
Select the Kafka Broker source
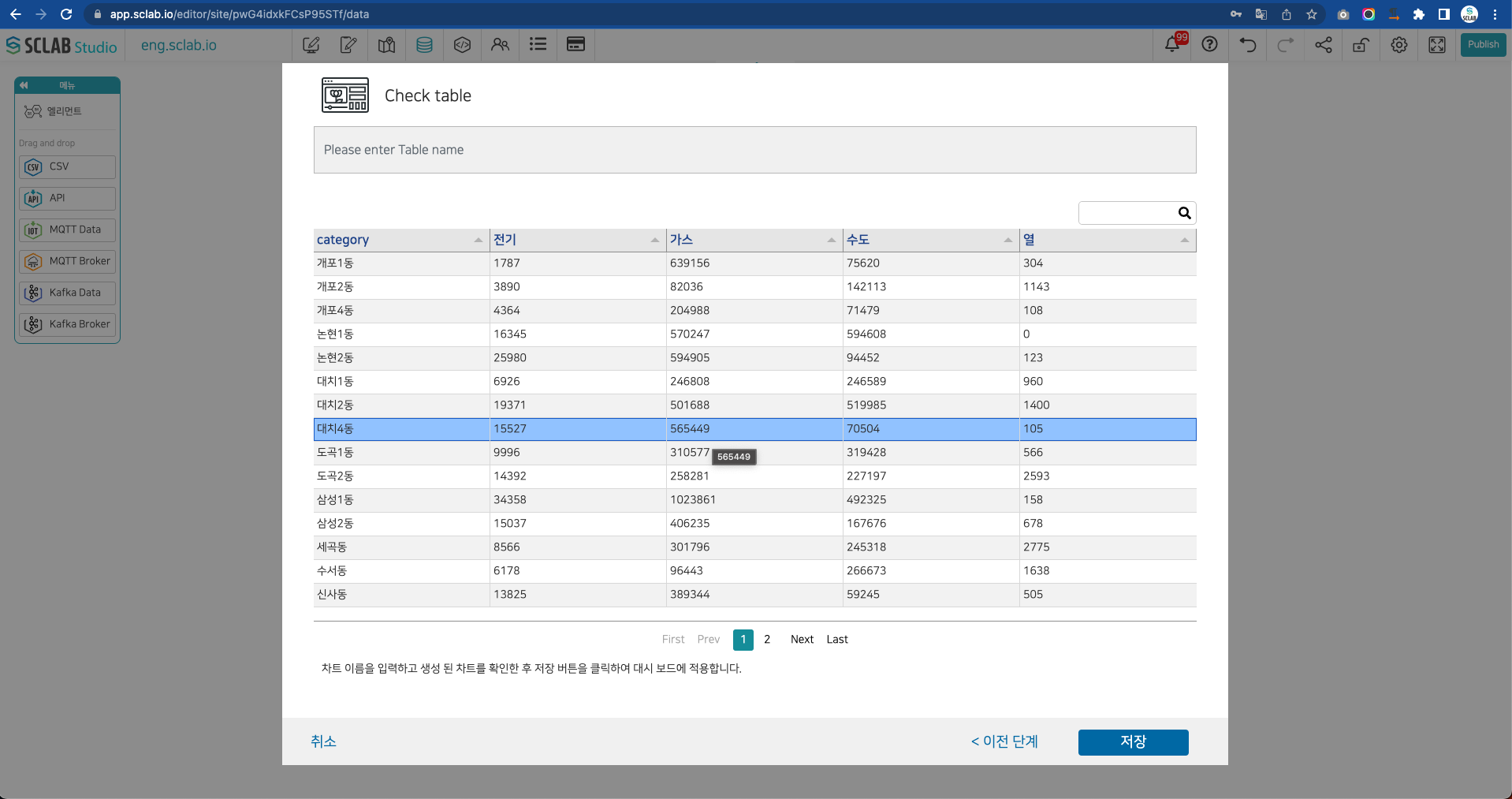pyautogui.click(x=68, y=324)
